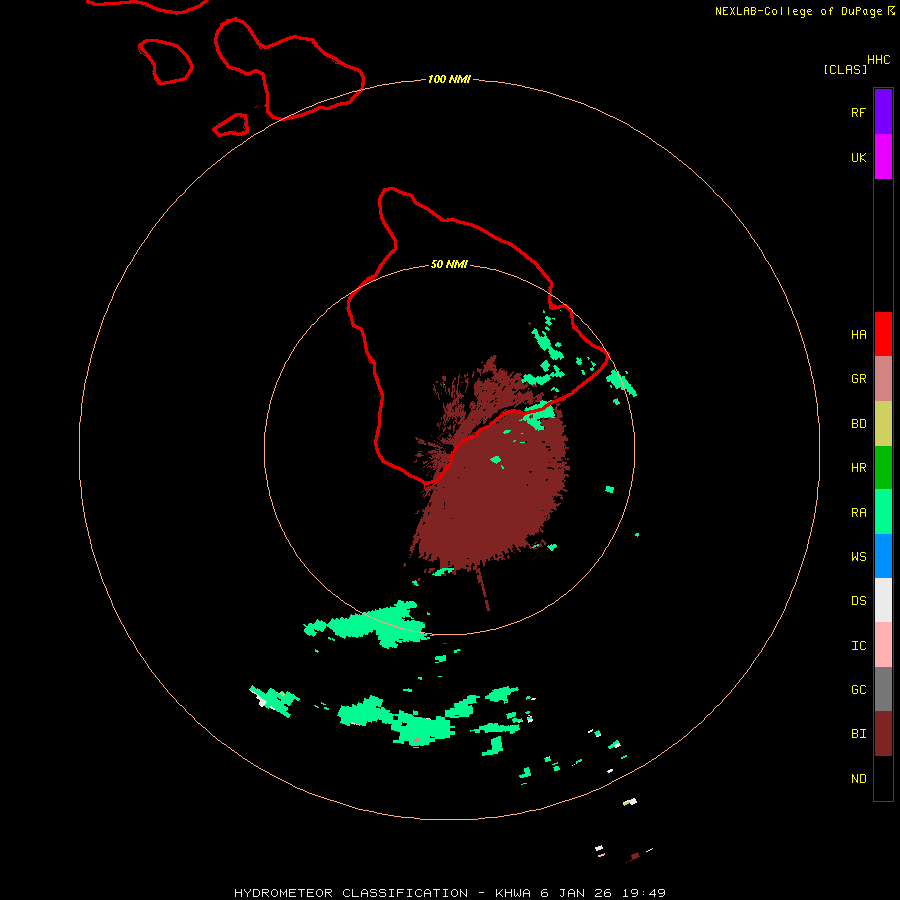Click the GR legend color swatch
The image size is (900, 900).
tap(883, 379)
